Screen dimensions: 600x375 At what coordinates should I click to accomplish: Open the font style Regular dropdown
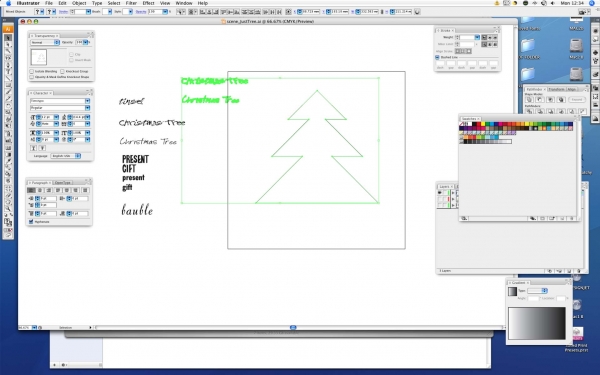88,108
